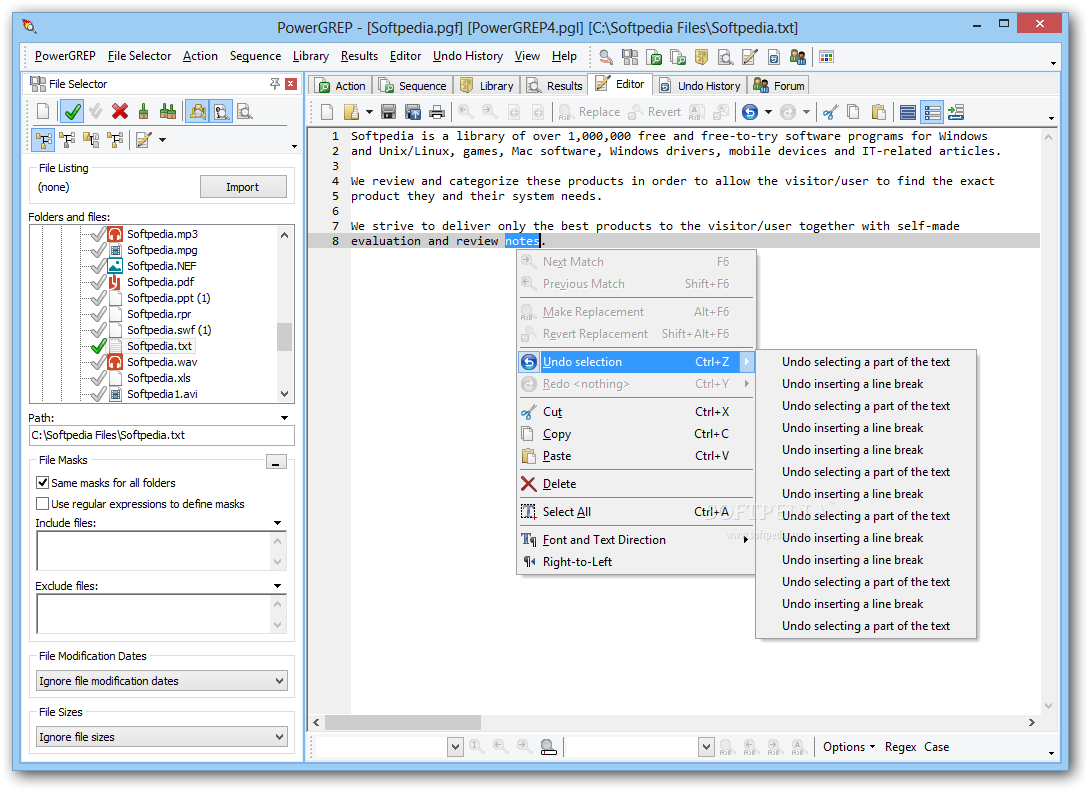The image size is (1089, 791).
Task: Toggle the check mark beside Softpedia.wav
Action: click(98, 362)
